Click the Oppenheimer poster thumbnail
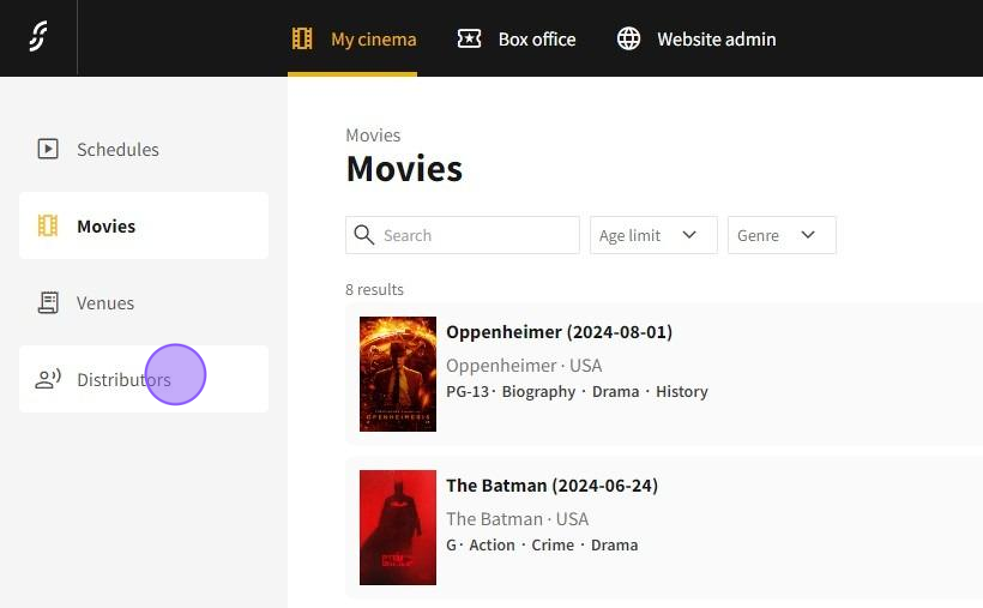983x608 pixels. (x=398, y=374)
